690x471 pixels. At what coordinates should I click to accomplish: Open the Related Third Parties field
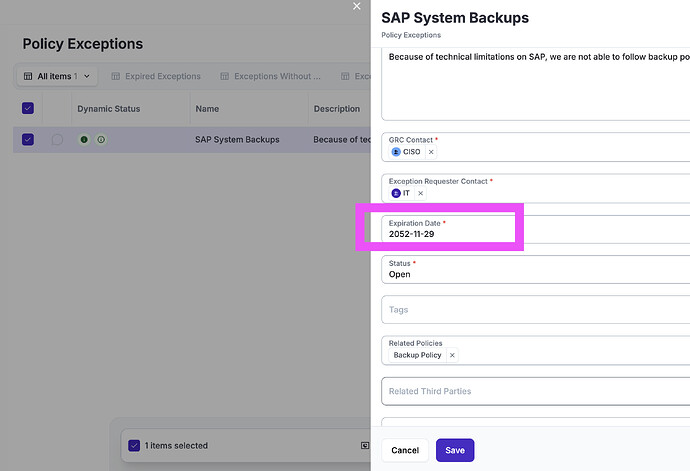point(535,391)
